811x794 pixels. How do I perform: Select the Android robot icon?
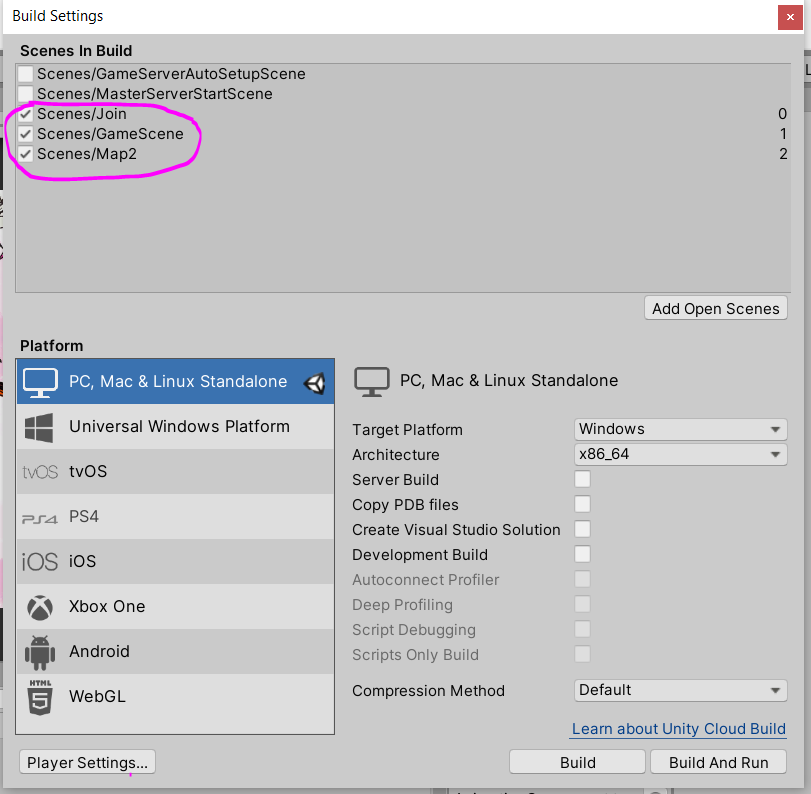pyautogui.click(x=40, y=652)
